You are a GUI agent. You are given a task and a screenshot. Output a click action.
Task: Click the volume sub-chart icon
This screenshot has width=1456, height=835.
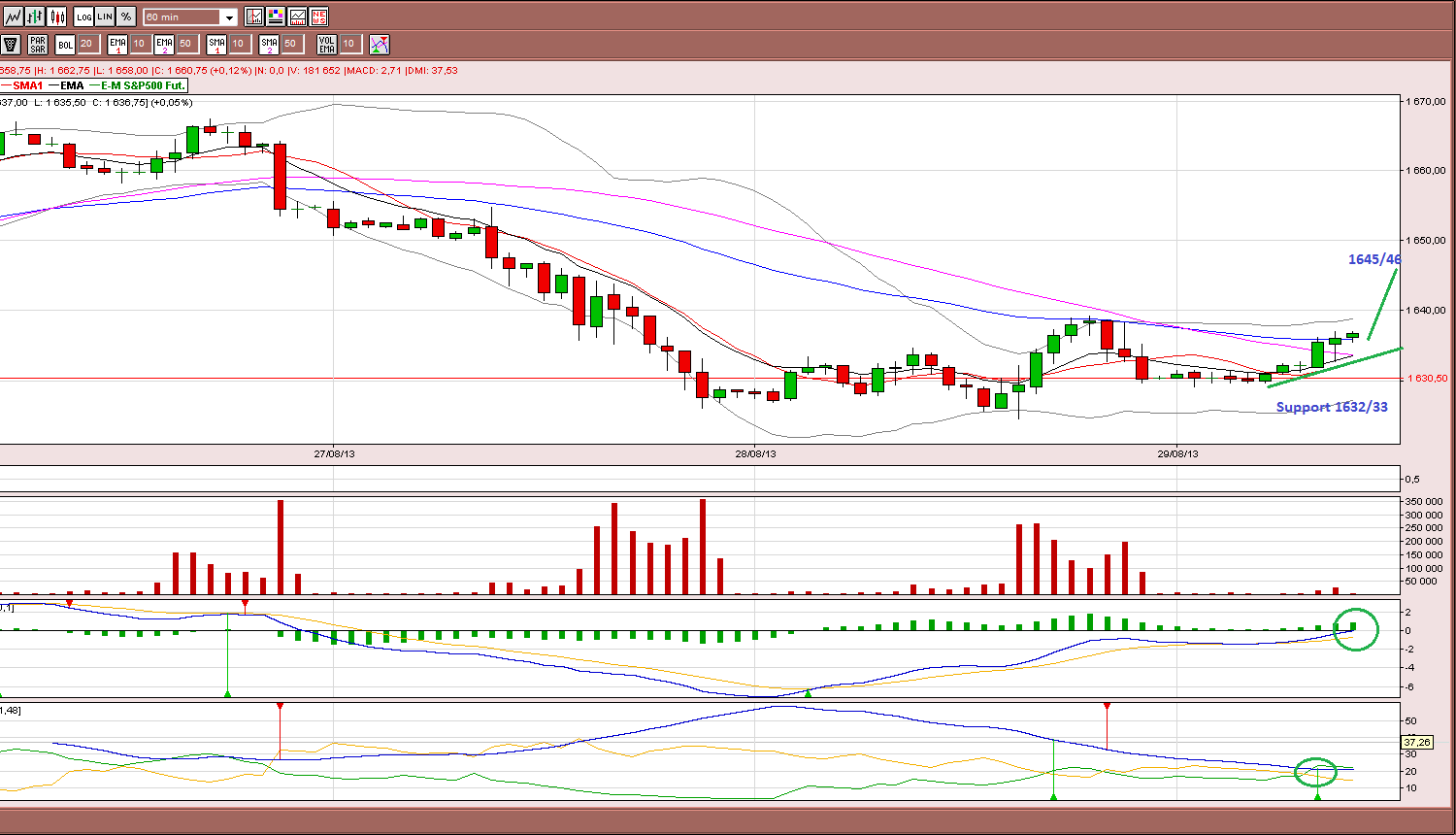coord(297,17)
